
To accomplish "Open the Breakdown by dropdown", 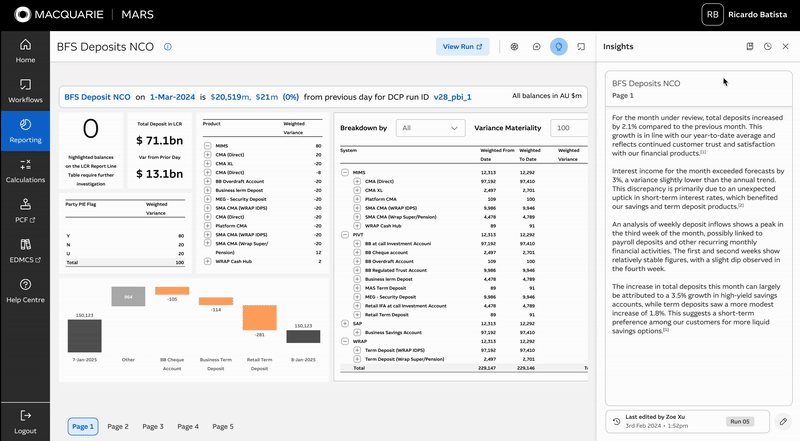I will pos(430,128).
